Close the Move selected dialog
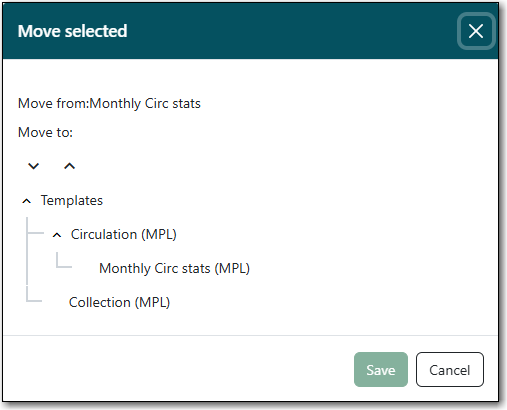This screenshot has width=507, height=410. click(476, 31)
